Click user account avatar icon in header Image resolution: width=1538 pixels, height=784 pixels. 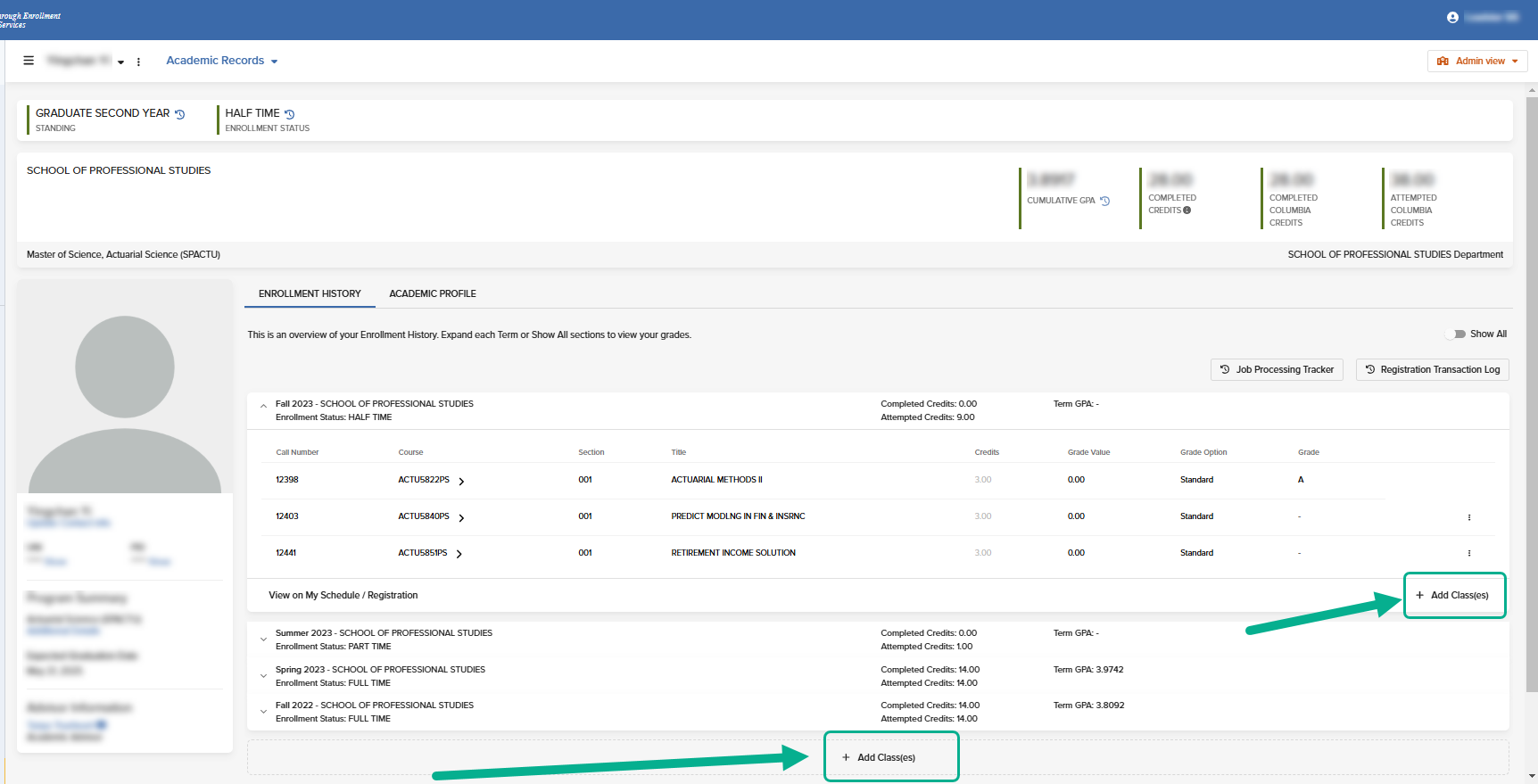click(1452, 18)
